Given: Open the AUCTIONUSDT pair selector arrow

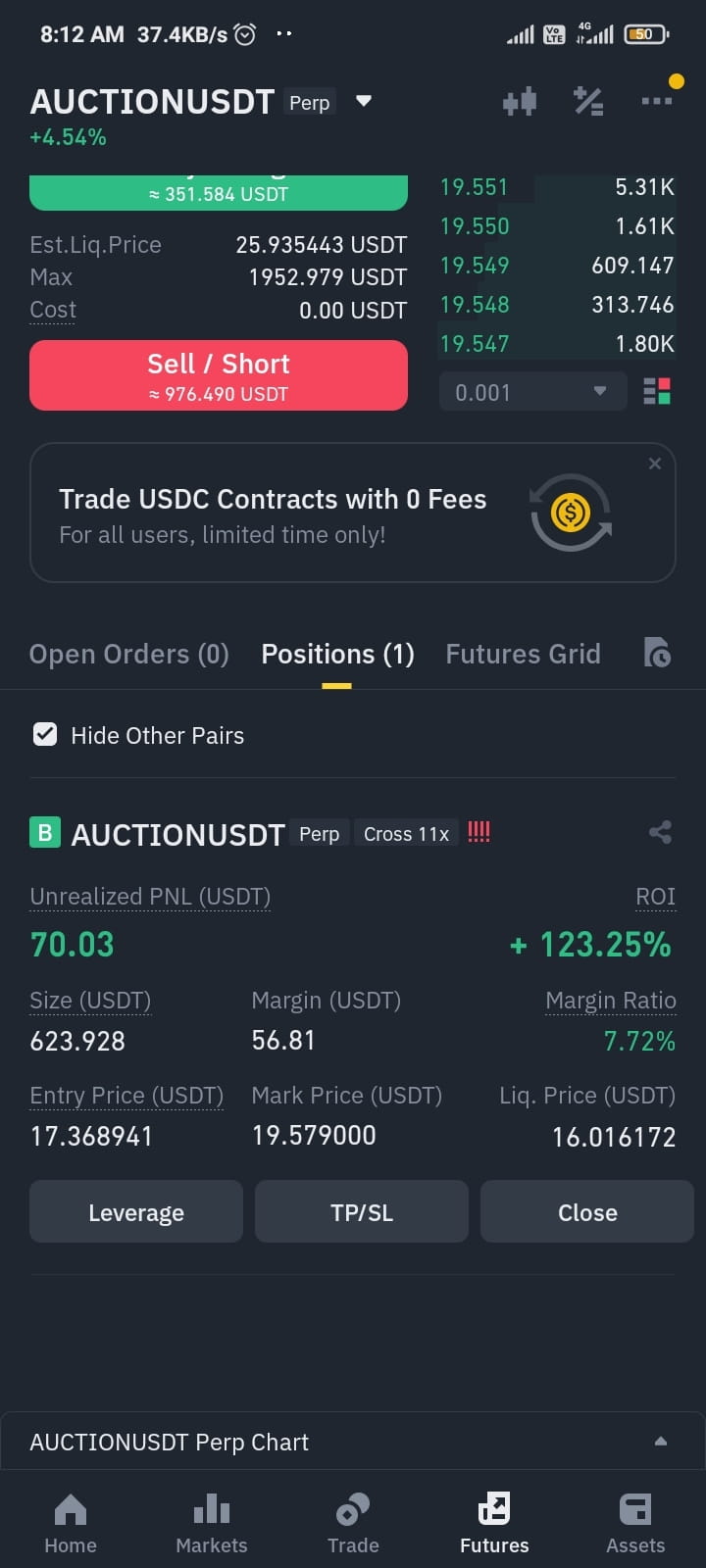Looking at the screenshot, I should click(364, 101).
